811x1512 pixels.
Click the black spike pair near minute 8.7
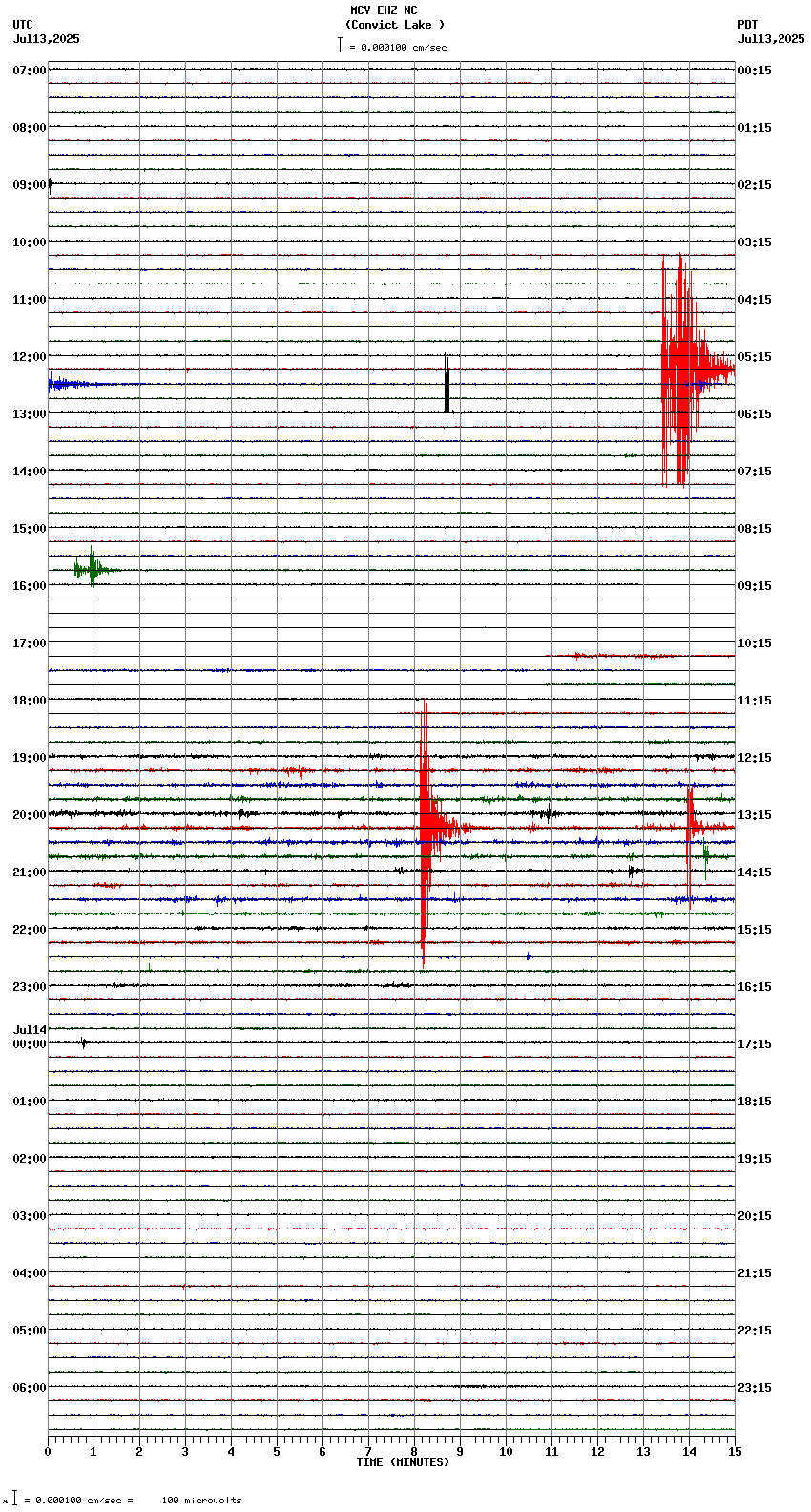pyautogui.click(x=447, y=384)
